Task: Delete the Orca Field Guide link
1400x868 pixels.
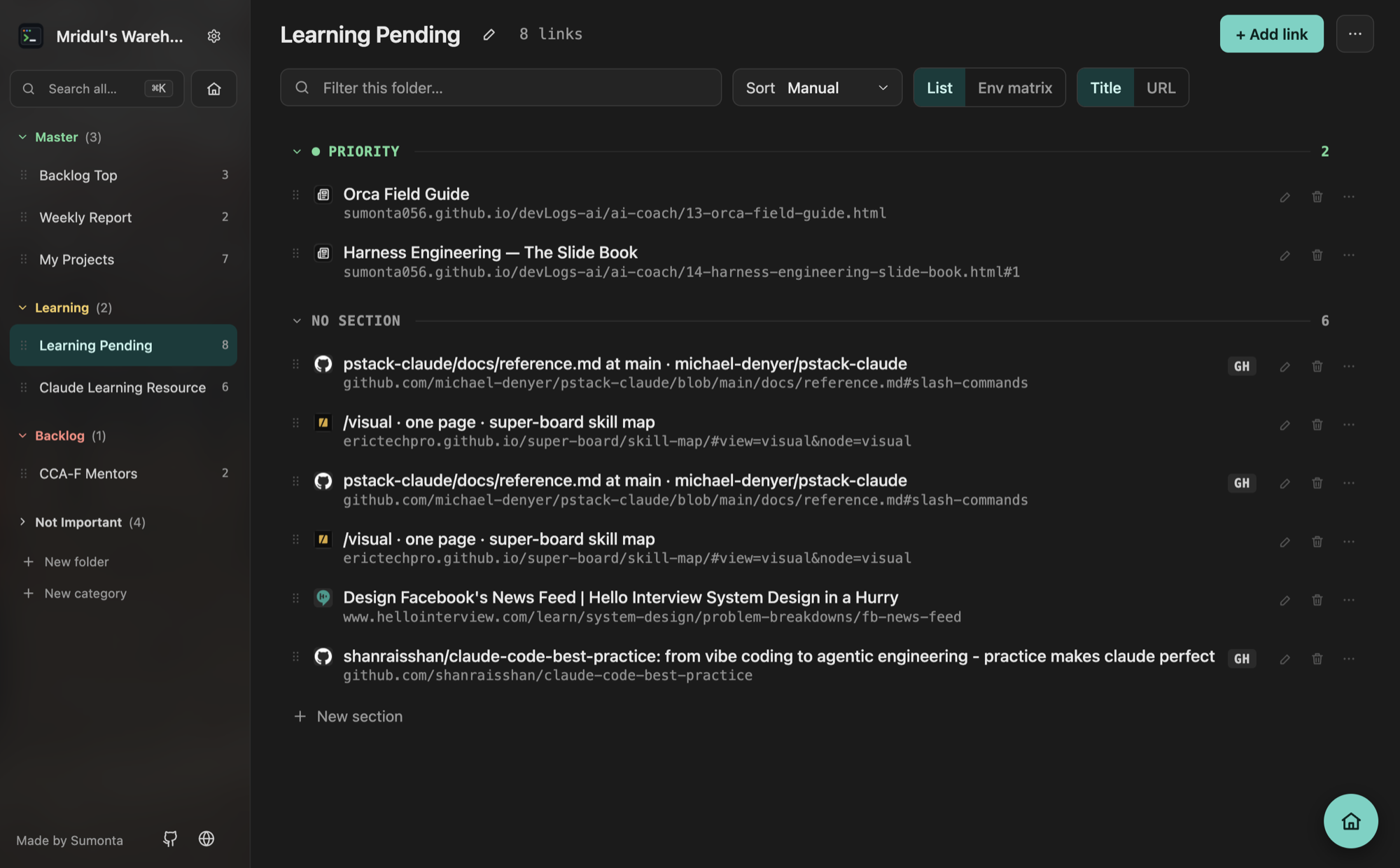Action: [1317, 197]
